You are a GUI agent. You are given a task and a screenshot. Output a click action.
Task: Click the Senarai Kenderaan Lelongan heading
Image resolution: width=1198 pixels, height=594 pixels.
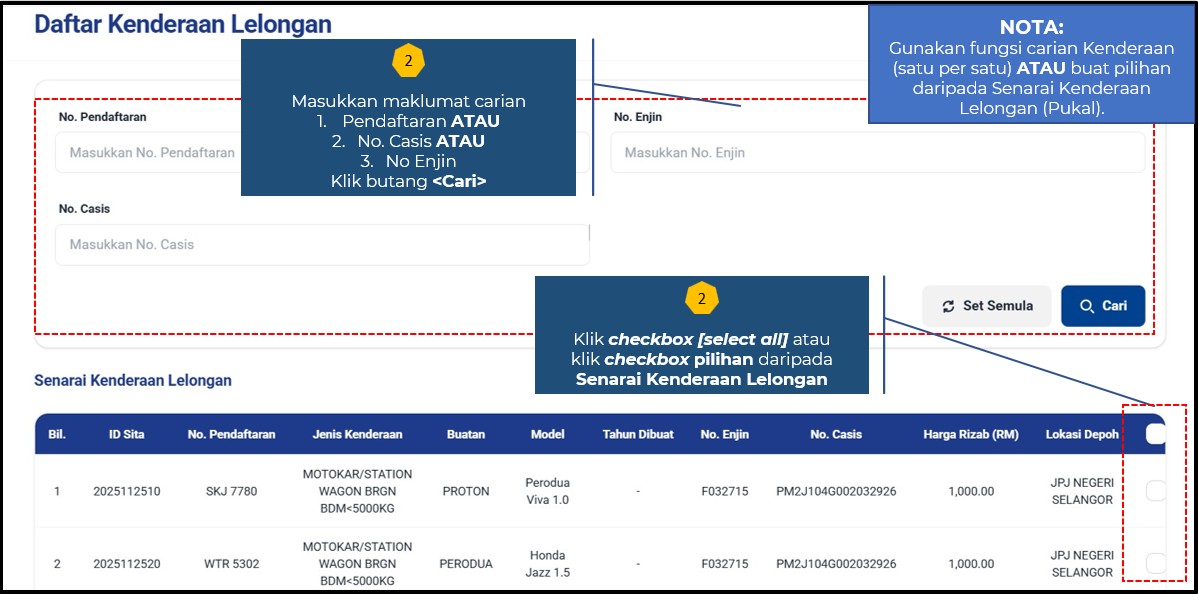(133, 381)
